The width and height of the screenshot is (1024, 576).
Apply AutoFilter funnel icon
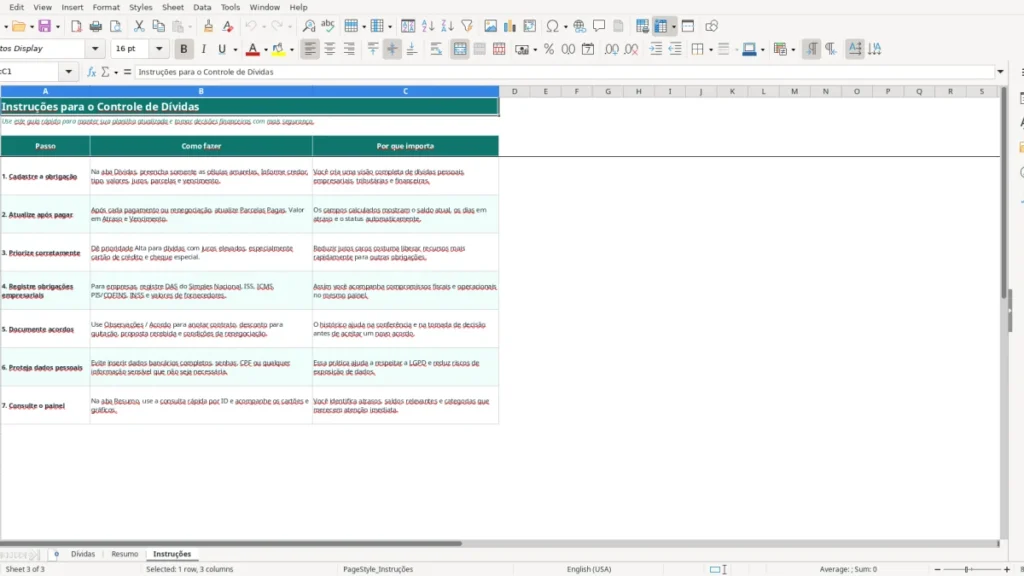(x=467, y=26)
